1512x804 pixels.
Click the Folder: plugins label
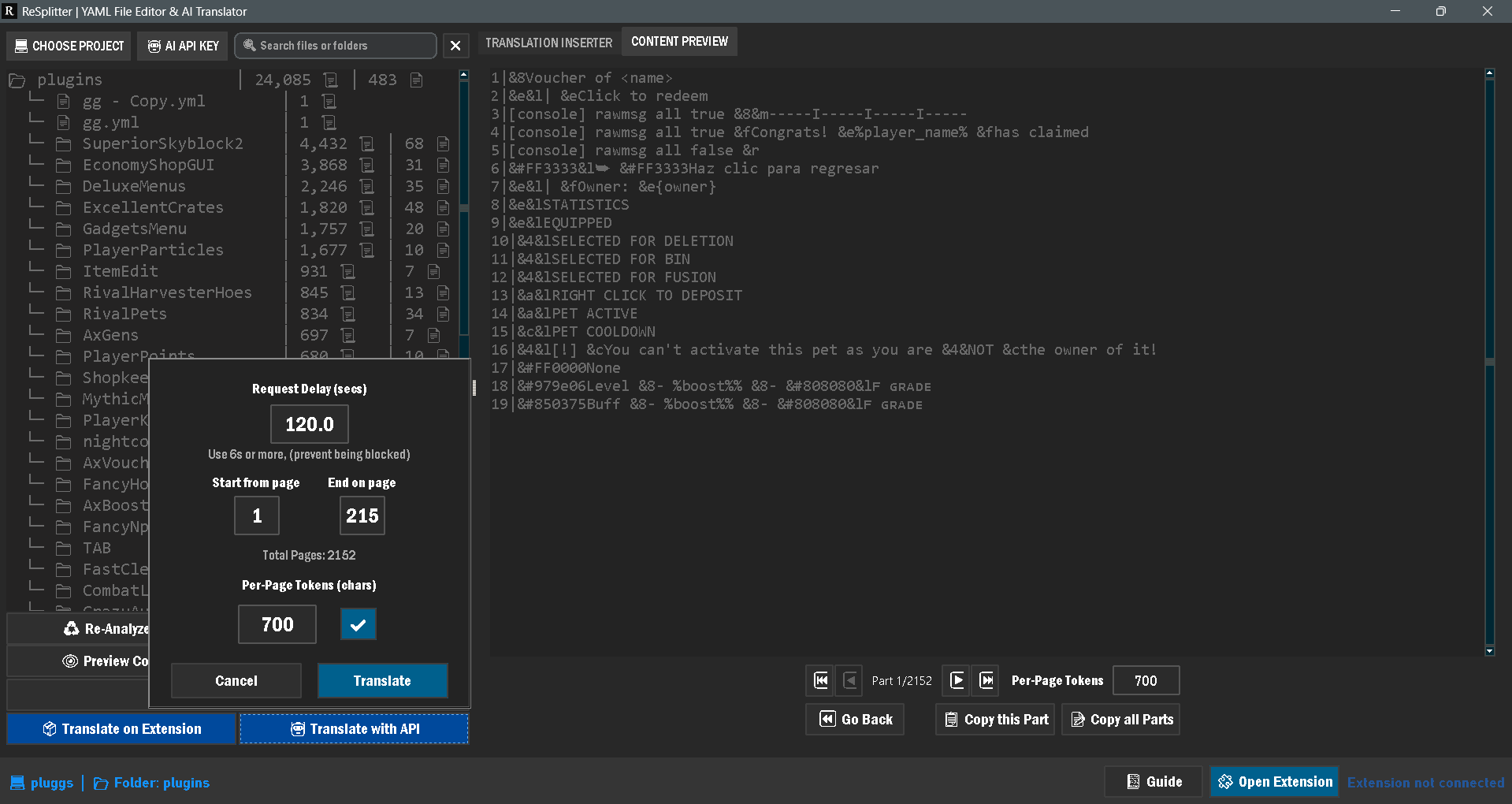pos(151,783)
